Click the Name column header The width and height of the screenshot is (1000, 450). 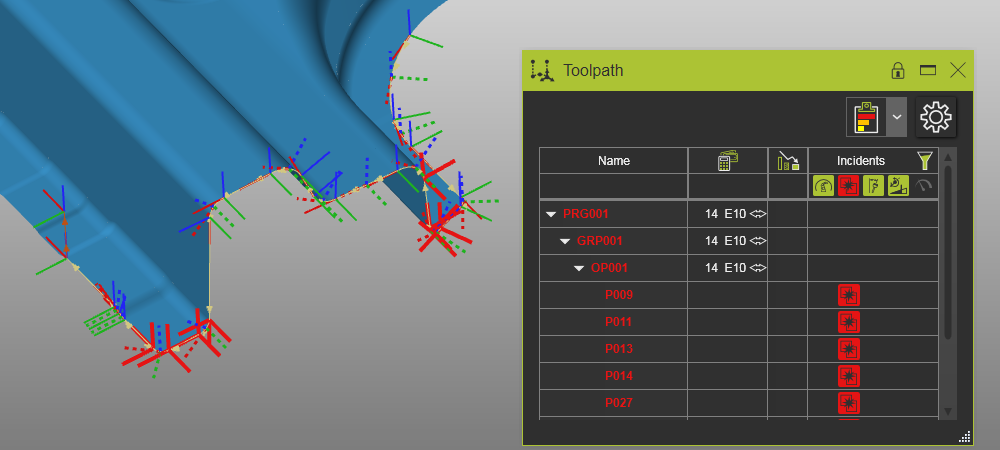click(614, 160)
